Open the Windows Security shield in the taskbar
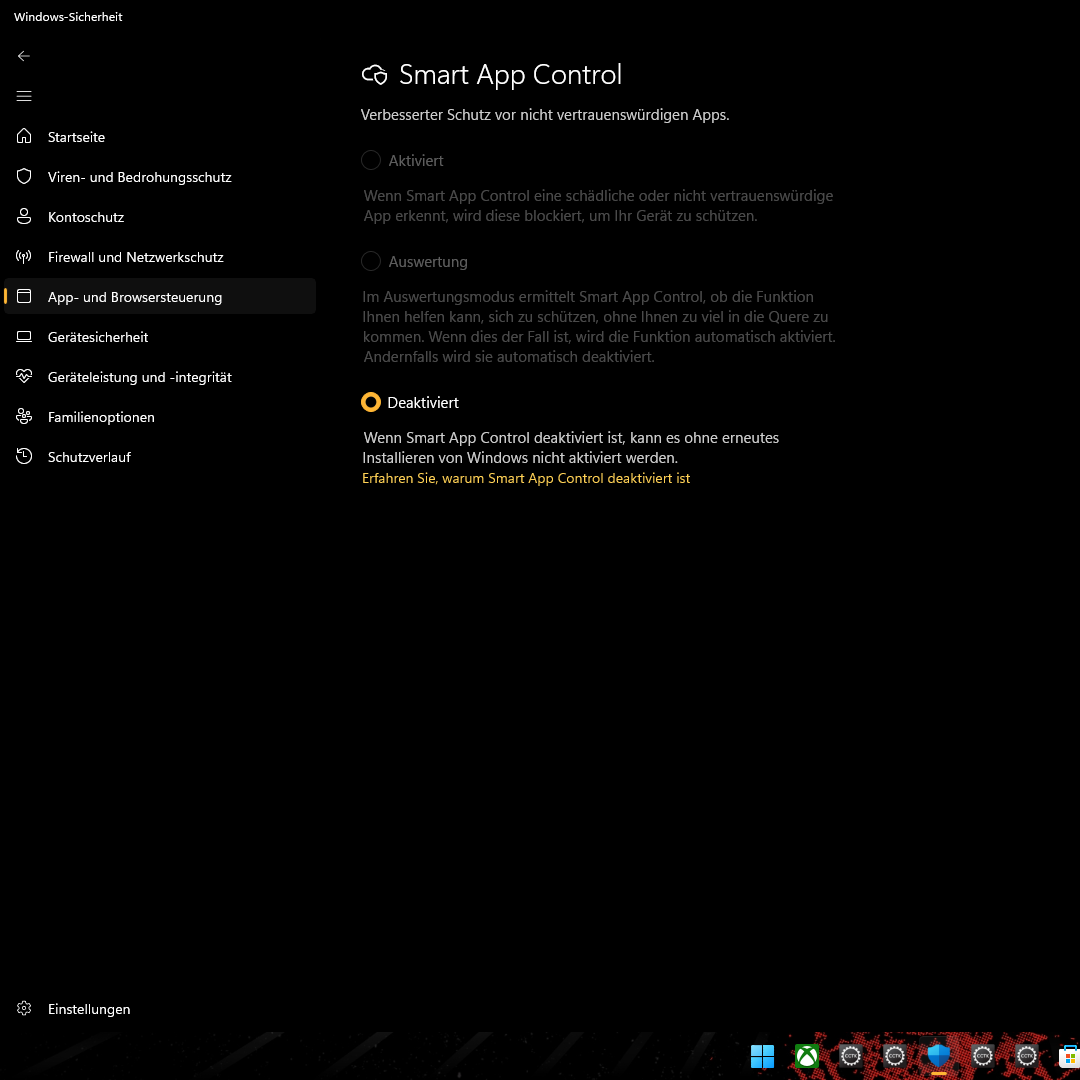 click(x=938, y=1056)
